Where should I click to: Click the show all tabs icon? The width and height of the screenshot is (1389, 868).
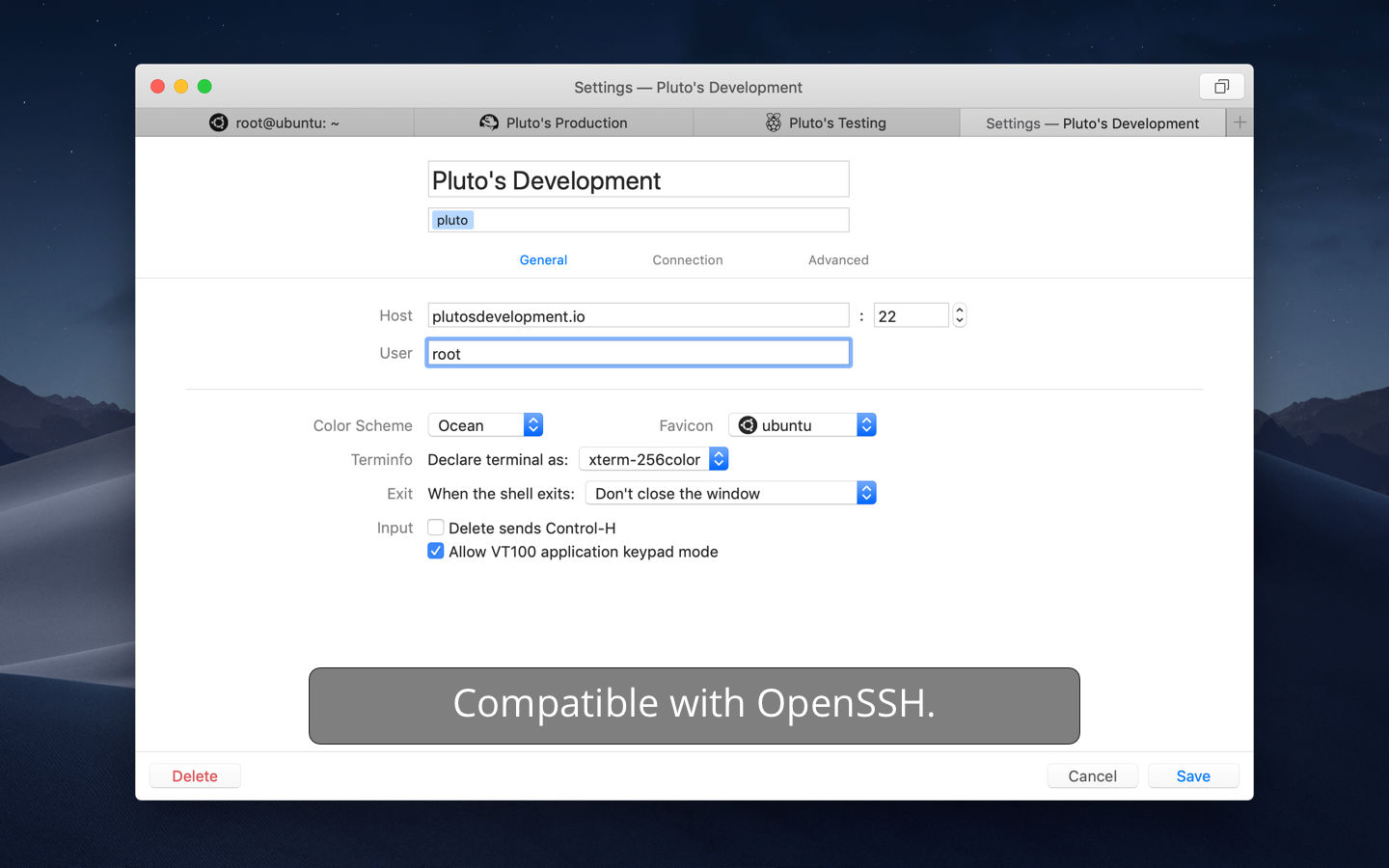1221,87
